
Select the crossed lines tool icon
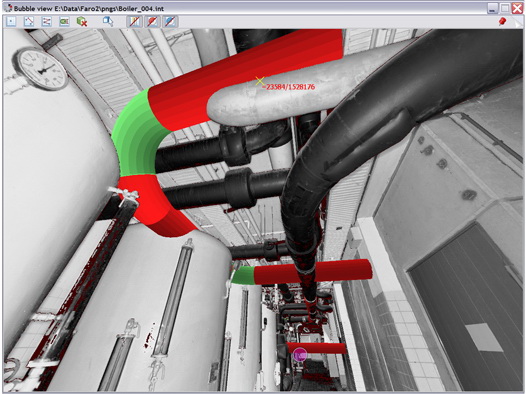[46, 21]
